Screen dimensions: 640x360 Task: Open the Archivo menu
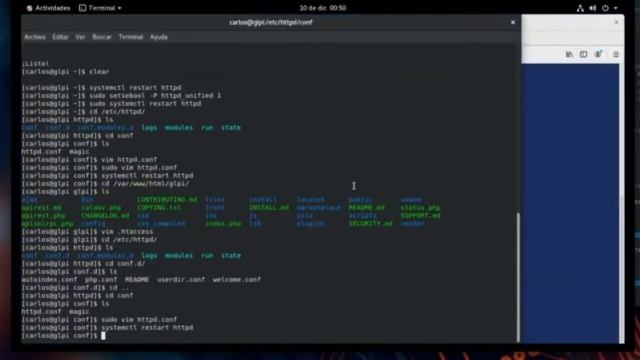coord(35,37)
